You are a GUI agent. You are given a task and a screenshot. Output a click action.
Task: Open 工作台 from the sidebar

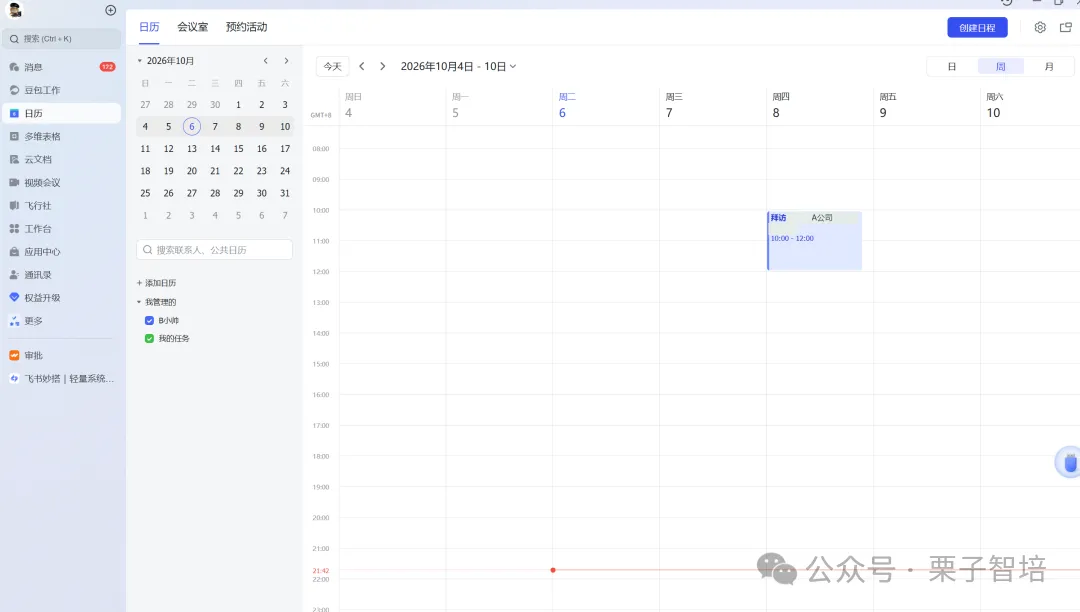pyautogui.click(x=61, y=229)
